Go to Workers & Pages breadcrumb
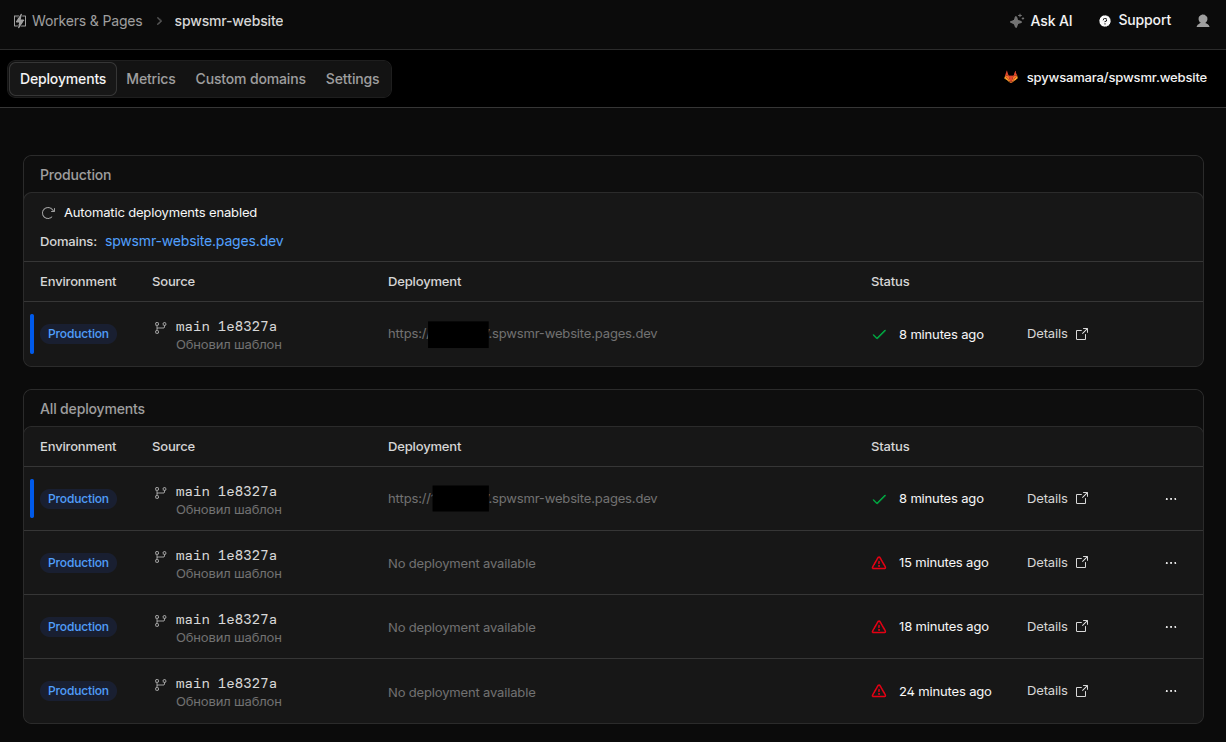This screenshot has width=1226, height=742. 87,21
